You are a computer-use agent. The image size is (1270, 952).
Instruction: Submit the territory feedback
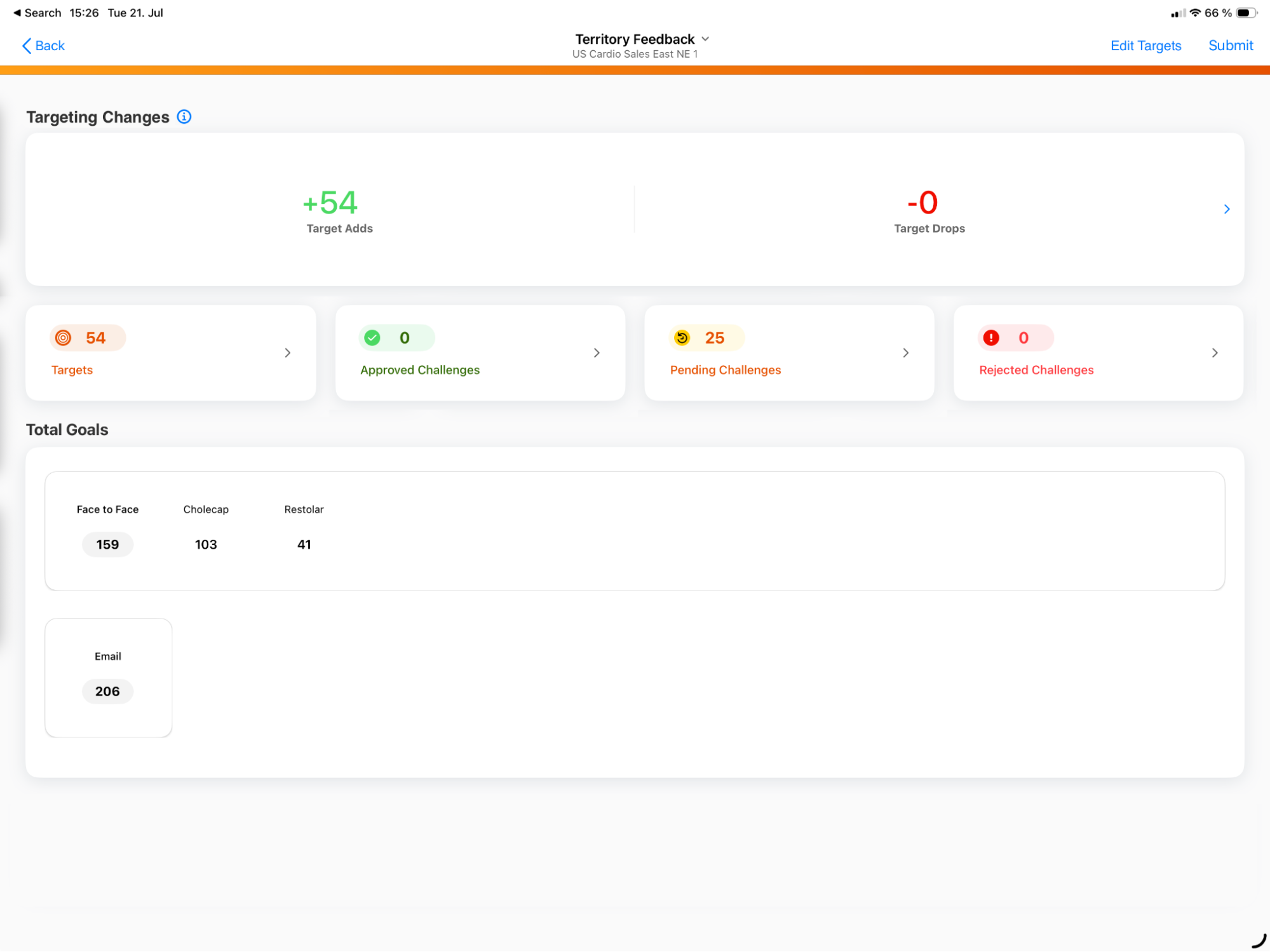pos(1231,46)
